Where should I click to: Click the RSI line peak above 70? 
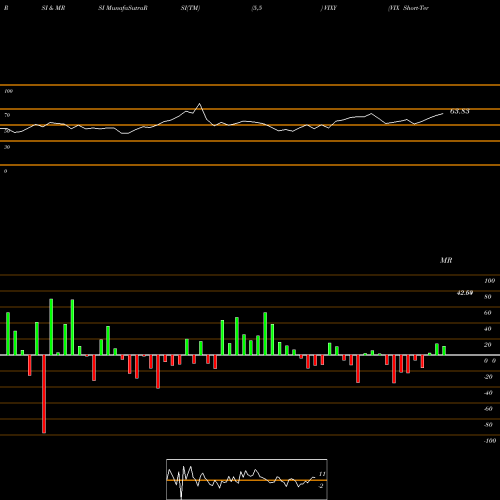pos(200,104)
